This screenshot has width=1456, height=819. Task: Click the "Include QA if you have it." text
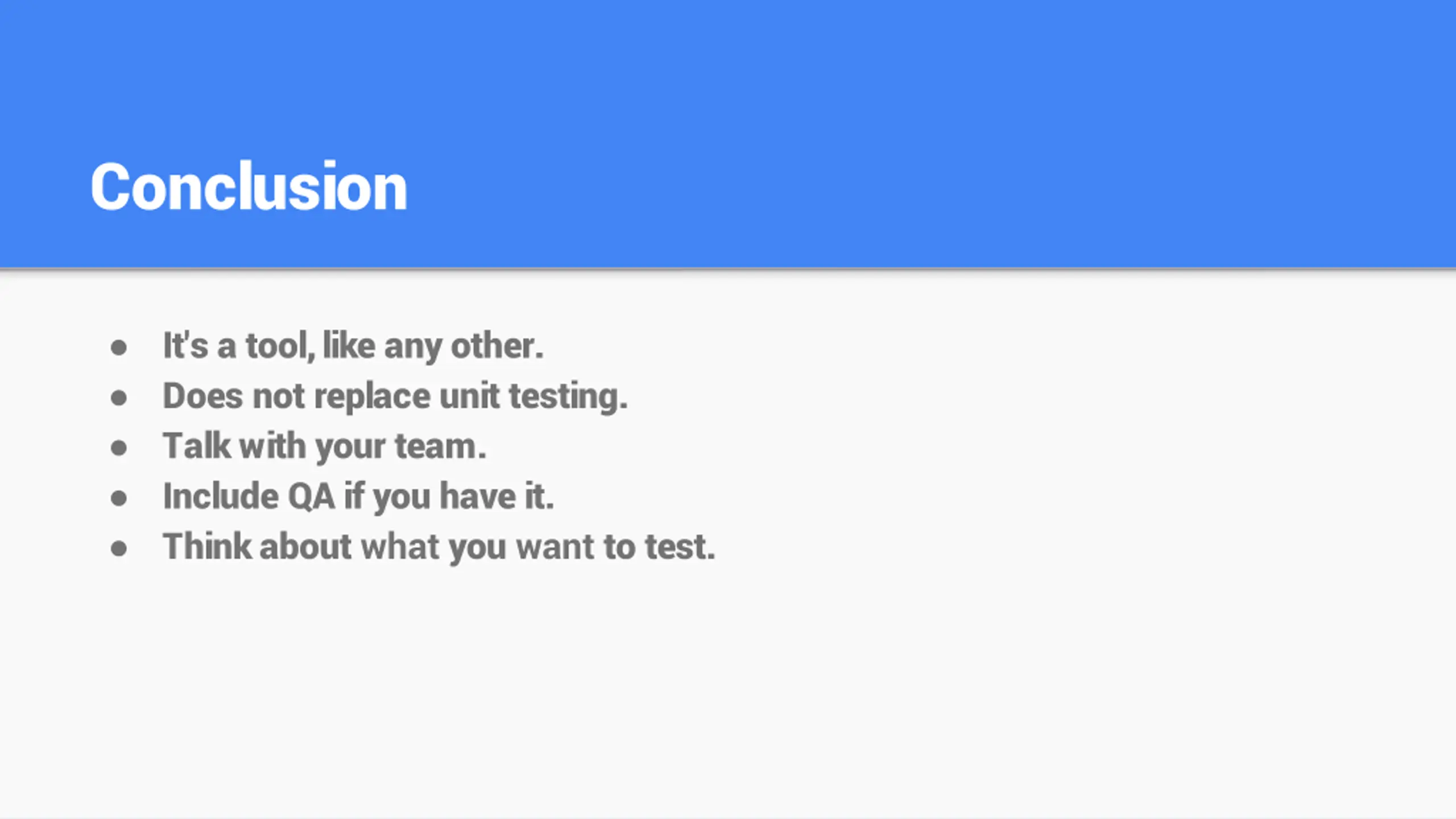358,496
